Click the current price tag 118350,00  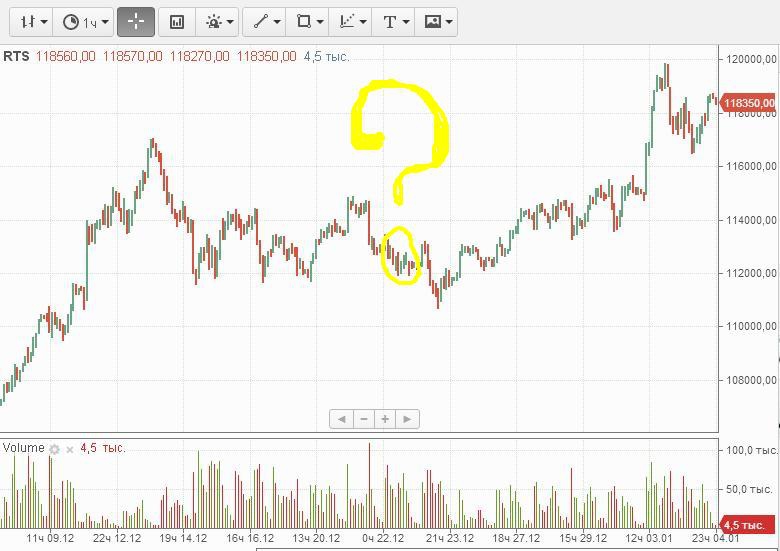pyautogui.click(x=748, y=103)
